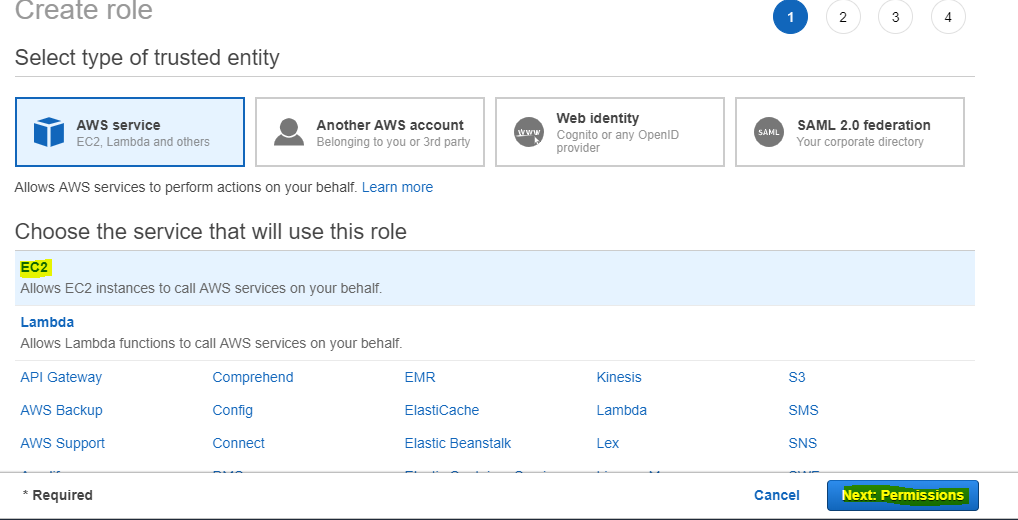
Task: Select the Config service
Action: click(232, 410)
